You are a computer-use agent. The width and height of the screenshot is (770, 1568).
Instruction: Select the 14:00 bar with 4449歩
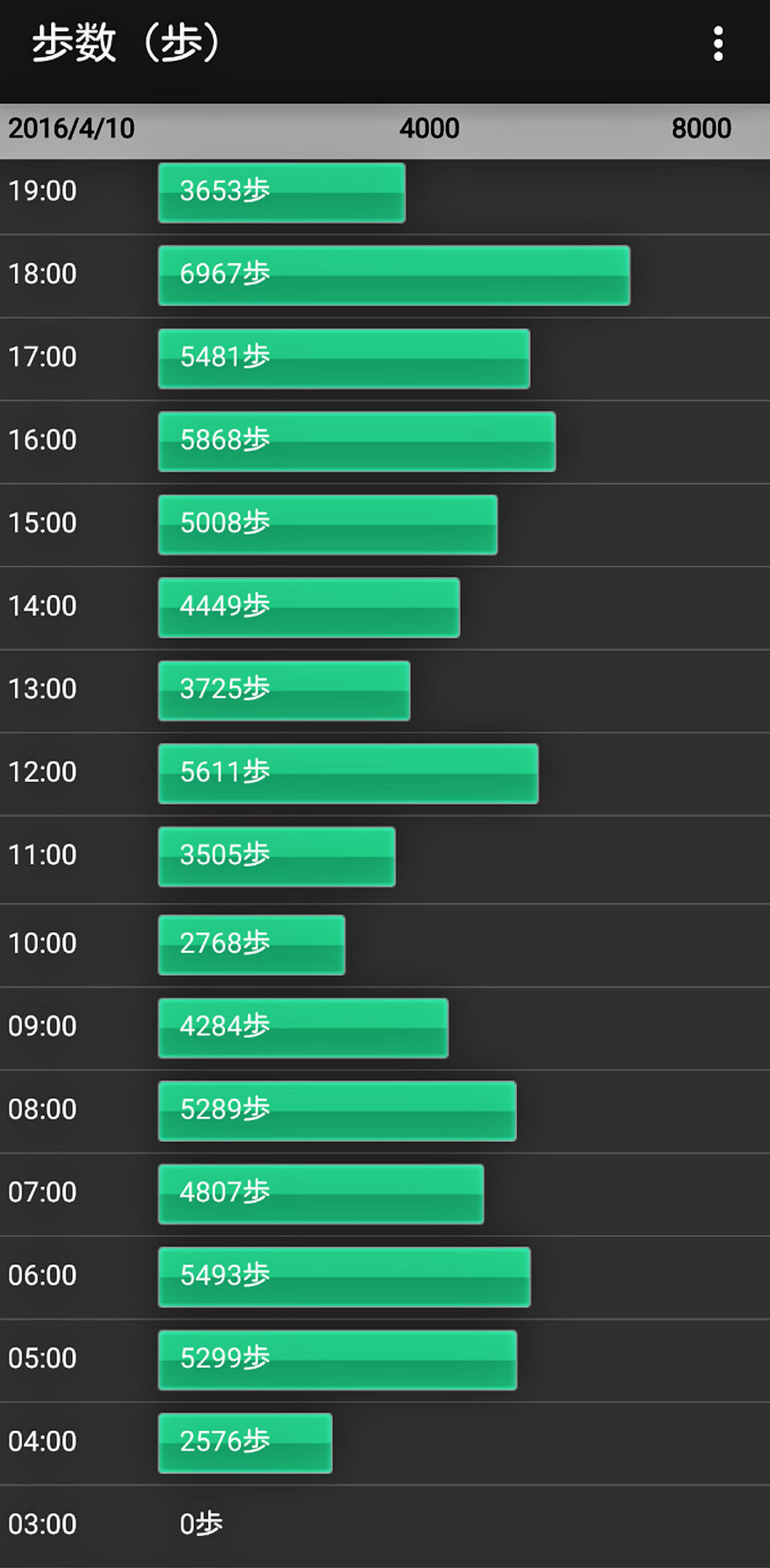coord(309,607)
